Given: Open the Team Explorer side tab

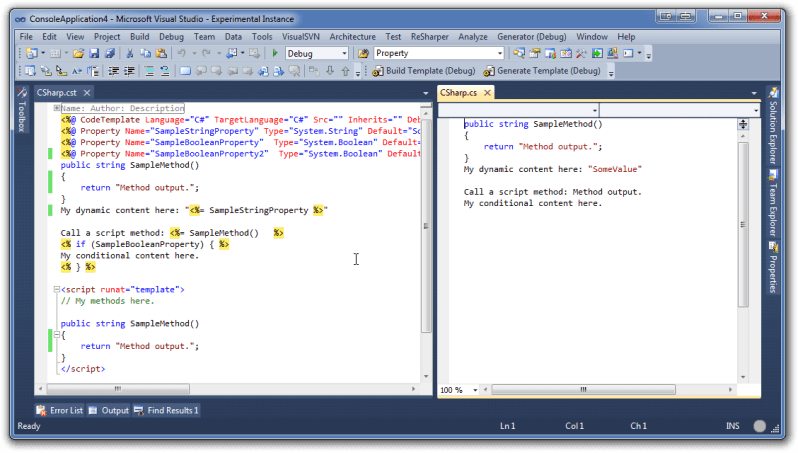Looking at the screenshot, I should click(x=773, y=203).
